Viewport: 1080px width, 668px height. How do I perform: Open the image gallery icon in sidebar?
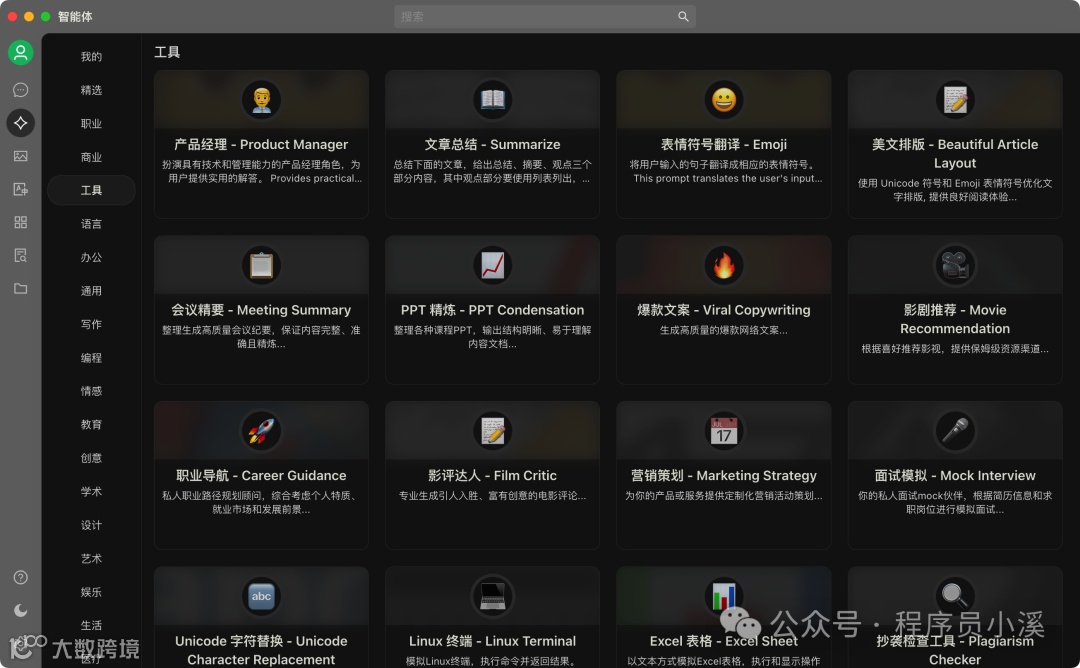(x=21, y=156)
